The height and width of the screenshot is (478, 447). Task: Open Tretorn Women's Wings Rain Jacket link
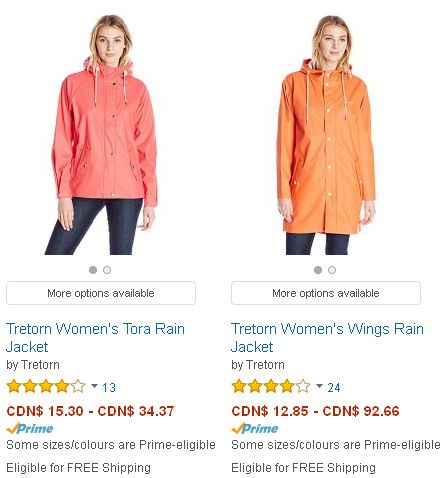click(327, 338)
